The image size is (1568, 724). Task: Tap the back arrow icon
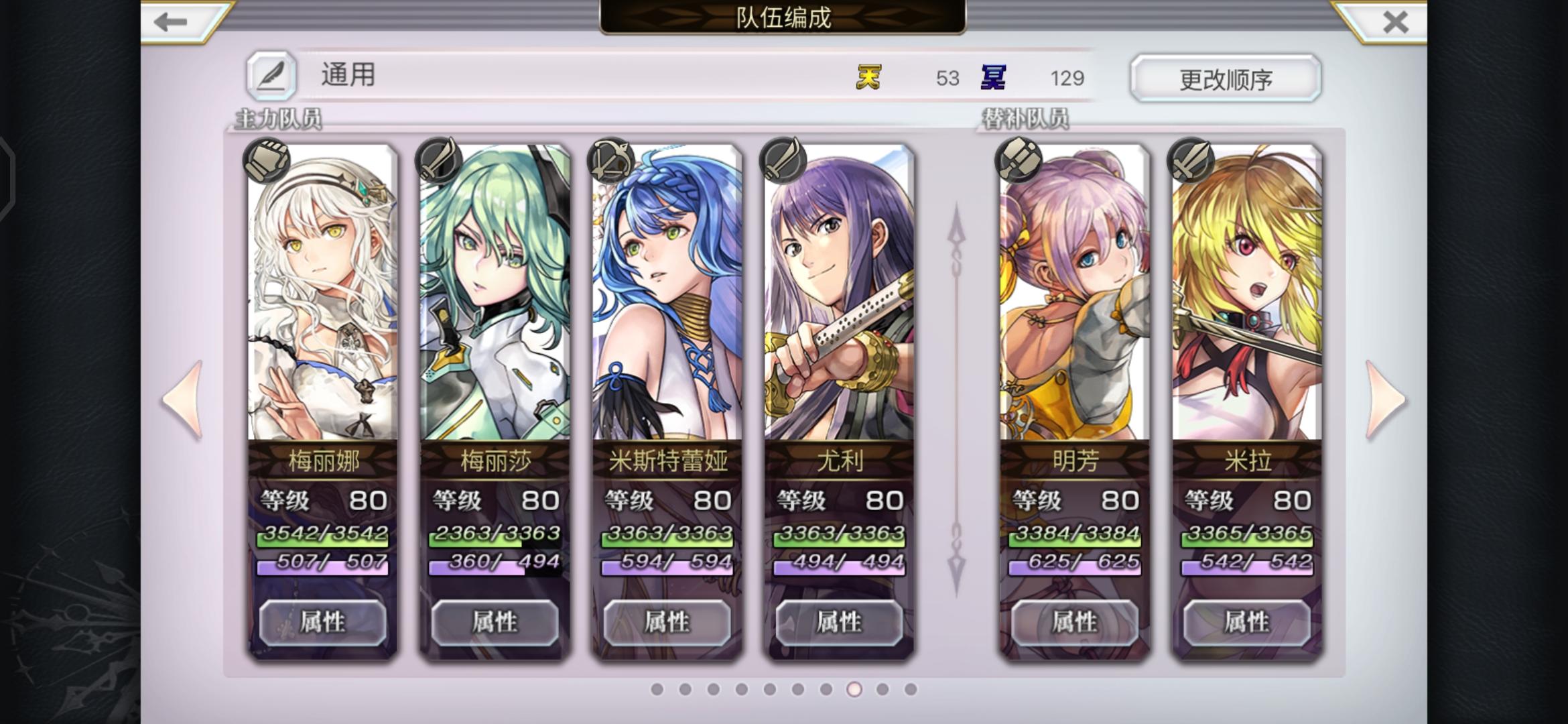point(170,22)
